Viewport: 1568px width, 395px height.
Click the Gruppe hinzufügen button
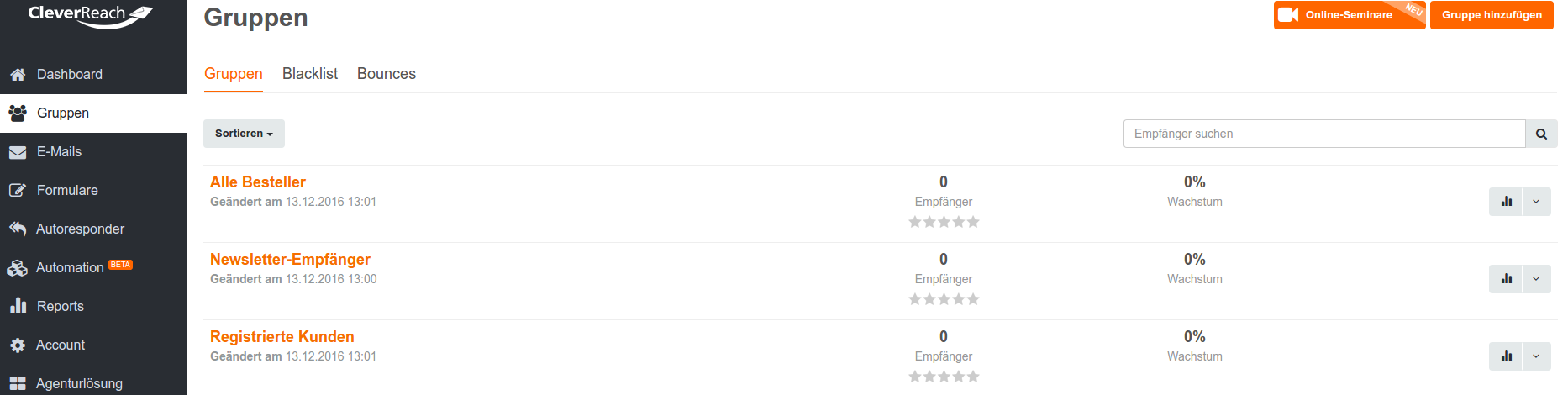pyautogui.click(x=1492, y=15)
